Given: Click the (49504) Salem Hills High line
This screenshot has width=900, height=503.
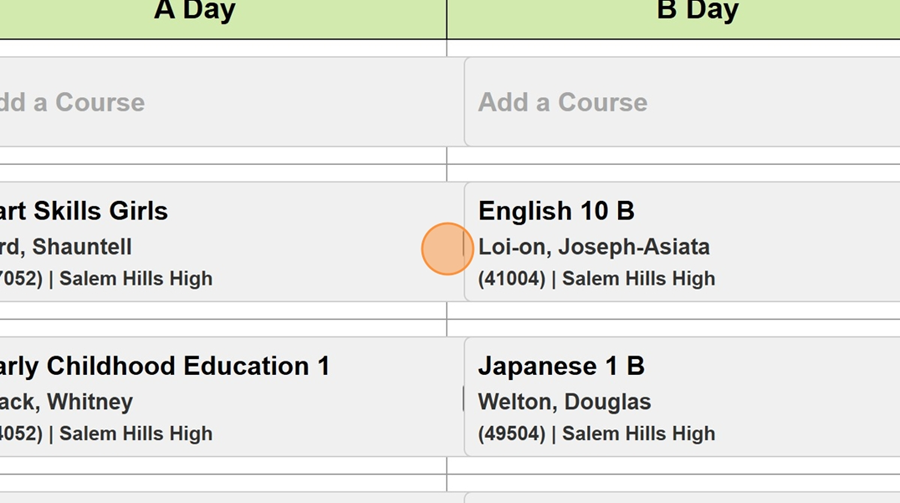Looking at the screenshot, I should pos(596,434).
